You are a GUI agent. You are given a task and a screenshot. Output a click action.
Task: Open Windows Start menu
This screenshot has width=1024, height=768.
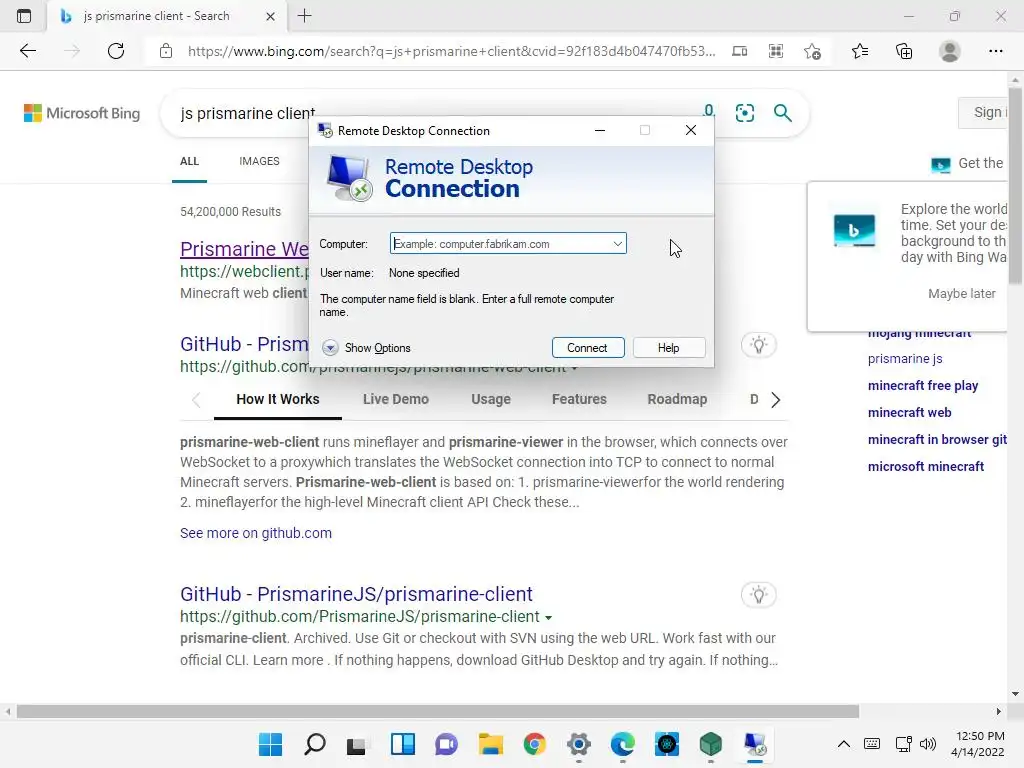[x=270, y=744]
